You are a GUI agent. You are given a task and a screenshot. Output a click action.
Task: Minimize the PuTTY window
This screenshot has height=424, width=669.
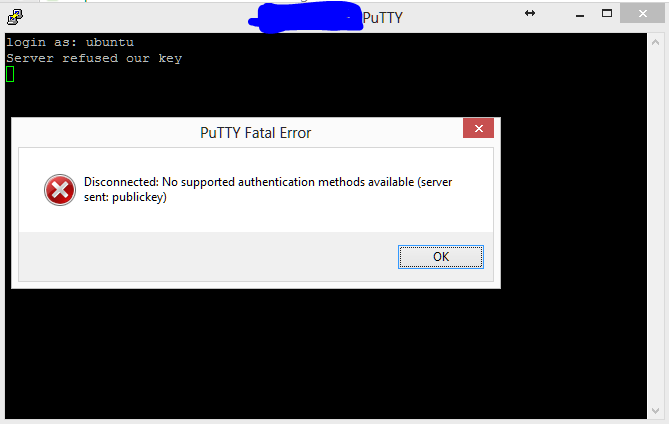point(580,15)
